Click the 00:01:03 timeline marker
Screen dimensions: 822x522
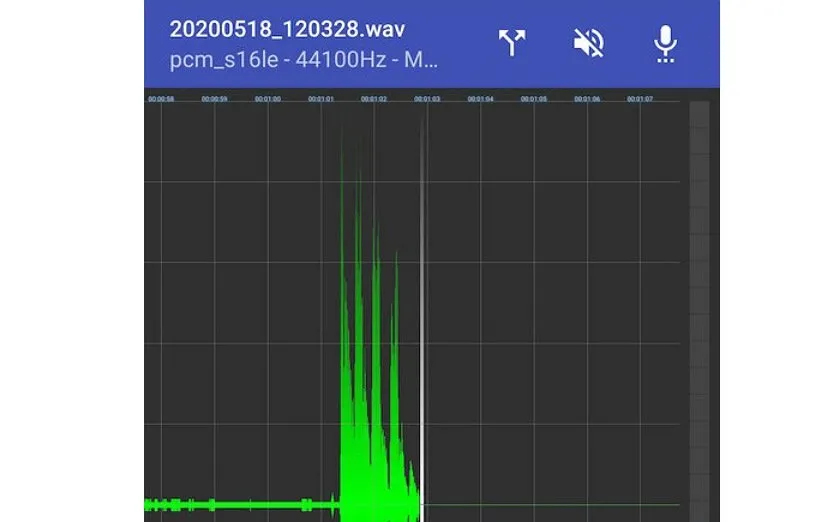[427, 99]
